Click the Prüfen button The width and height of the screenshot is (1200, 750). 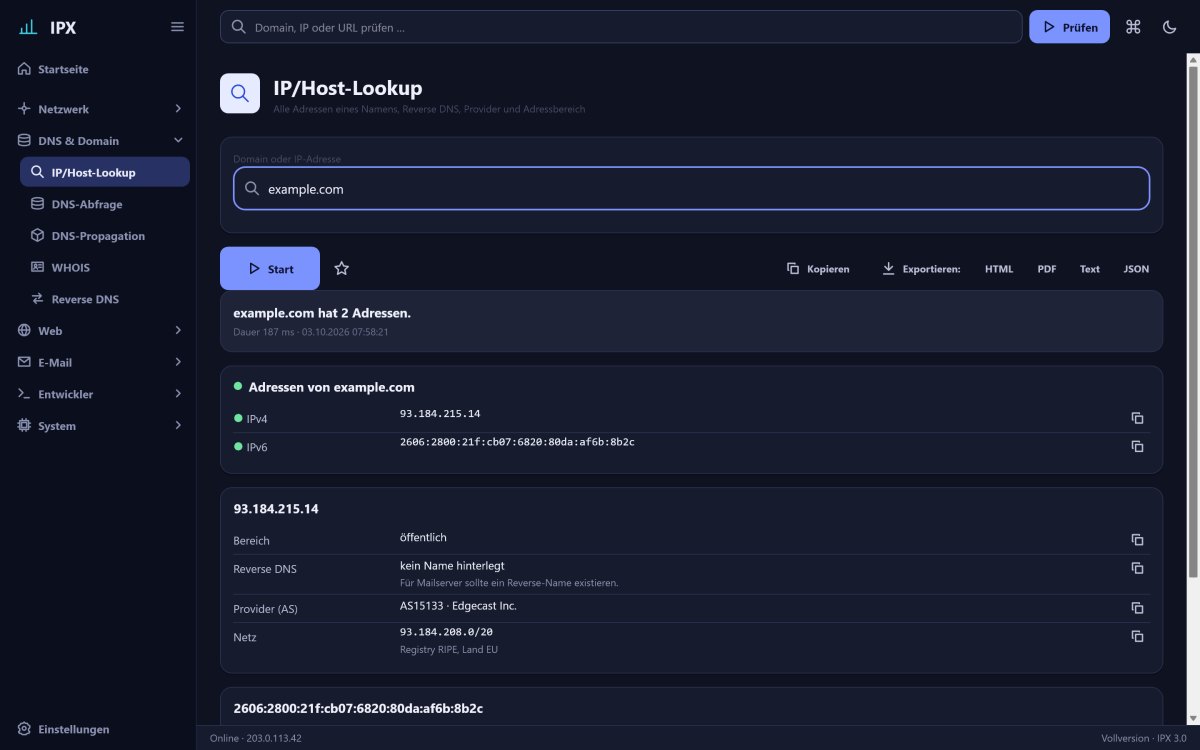coord(1069,27)
